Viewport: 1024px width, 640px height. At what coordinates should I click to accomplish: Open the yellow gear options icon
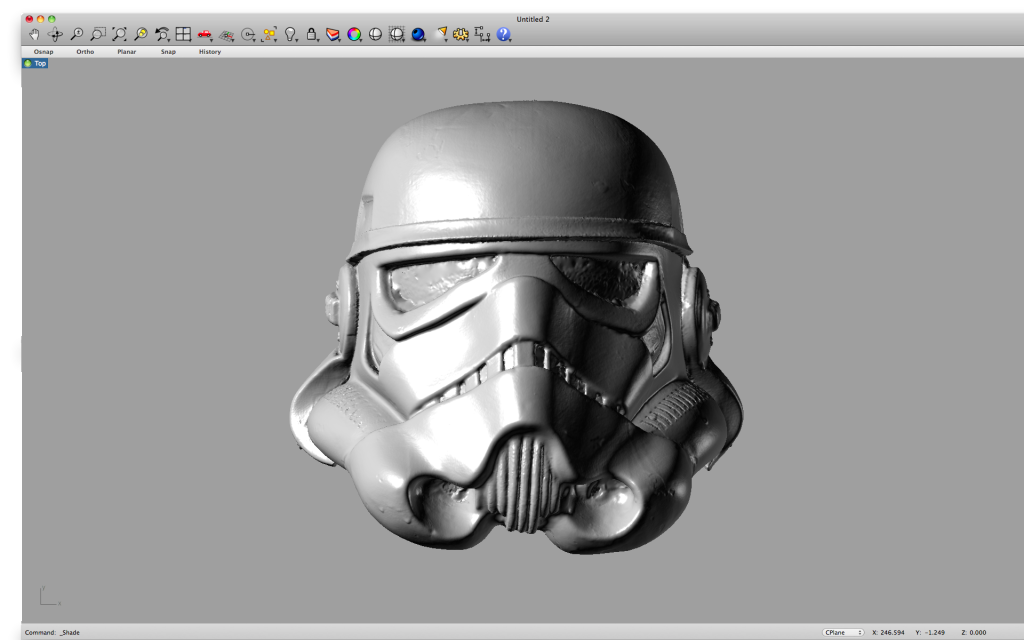pos(461,34)
